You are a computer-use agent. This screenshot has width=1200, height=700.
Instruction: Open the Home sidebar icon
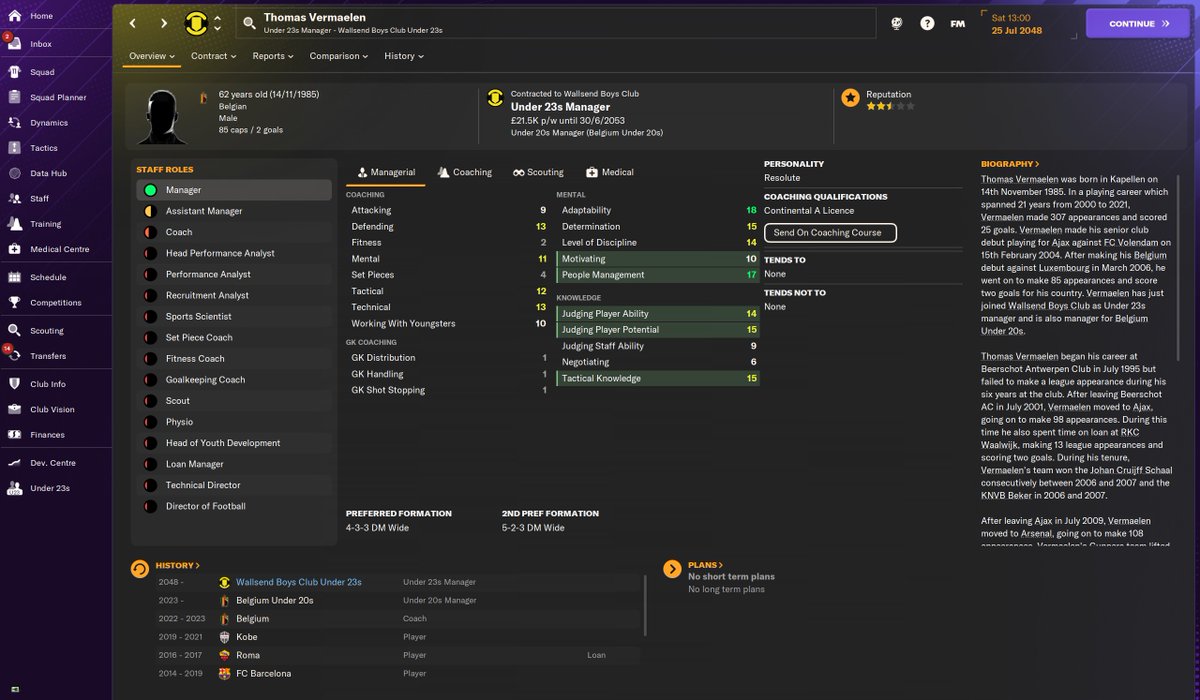pos(14,16)
